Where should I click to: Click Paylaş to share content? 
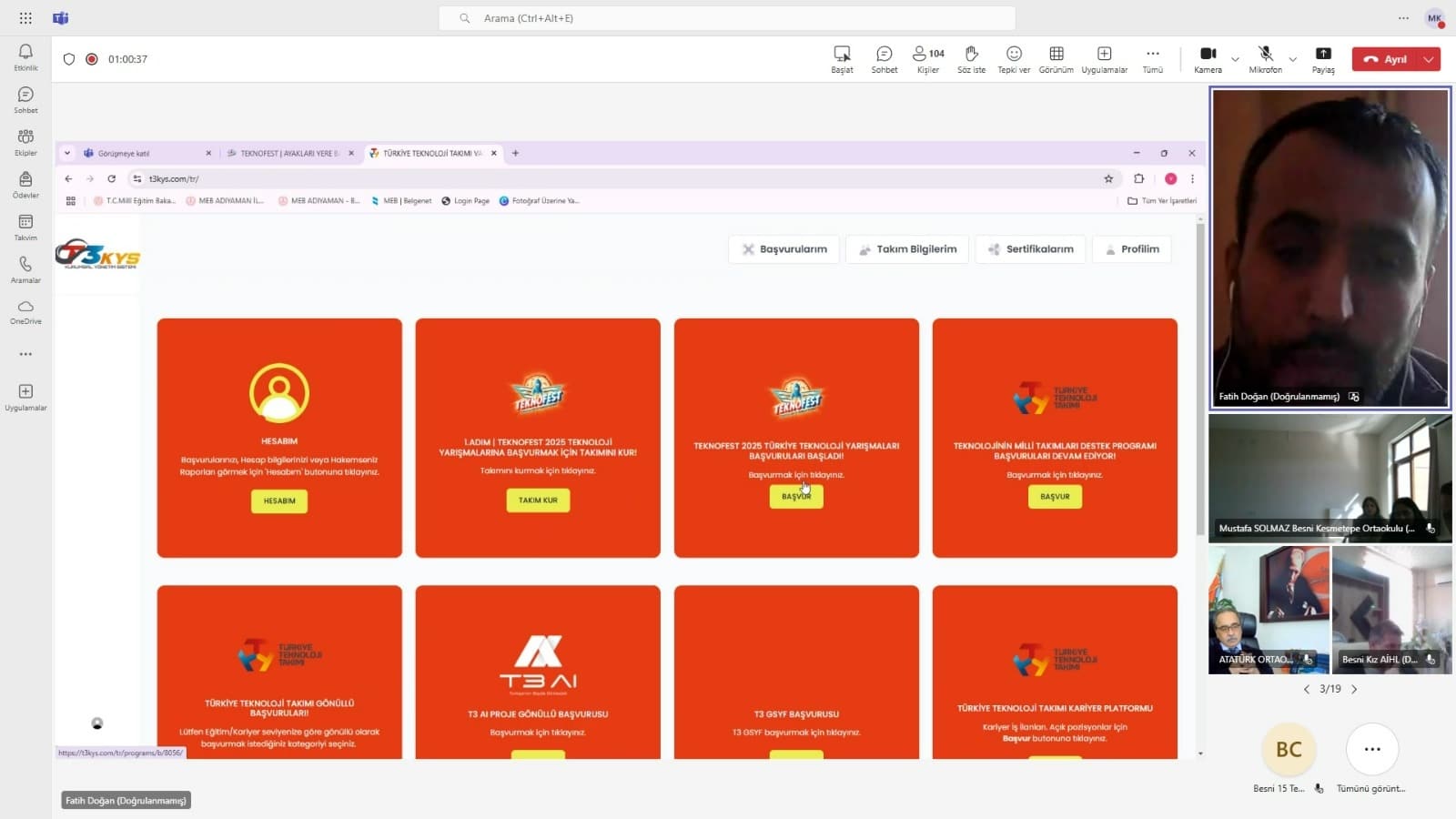1323,59
